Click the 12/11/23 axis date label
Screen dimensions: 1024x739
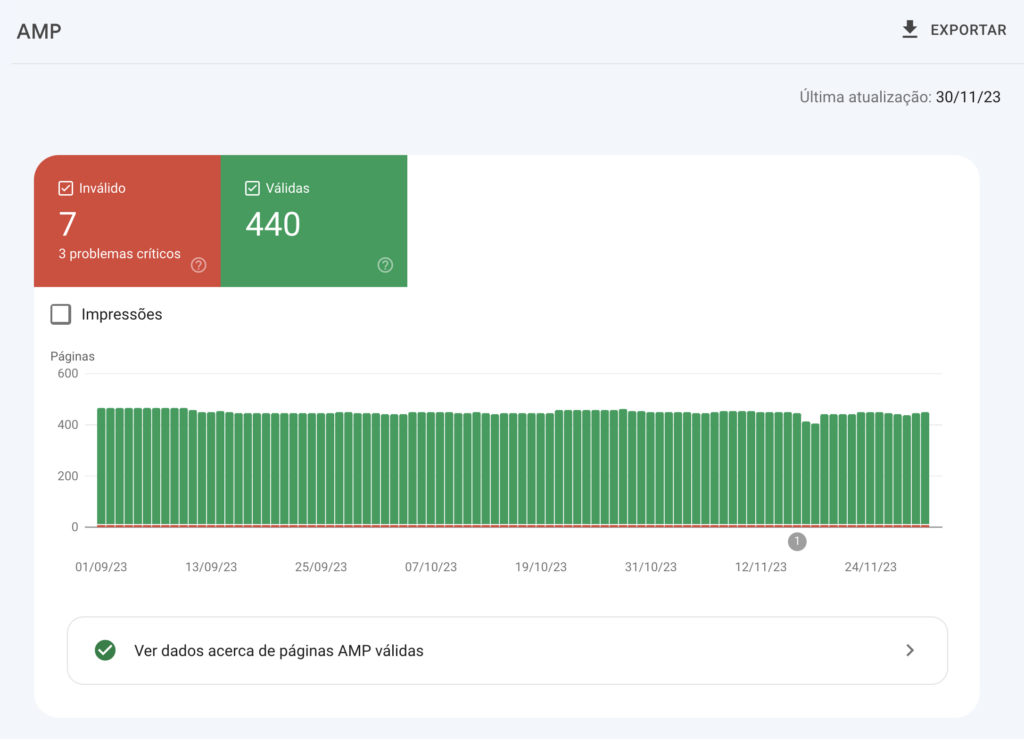click(761, 567)
